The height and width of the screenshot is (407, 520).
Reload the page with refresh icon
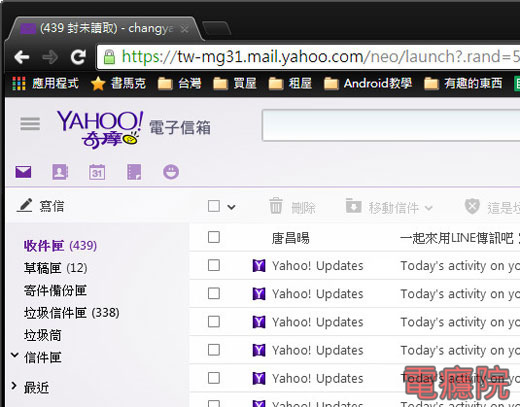point(78,57)
